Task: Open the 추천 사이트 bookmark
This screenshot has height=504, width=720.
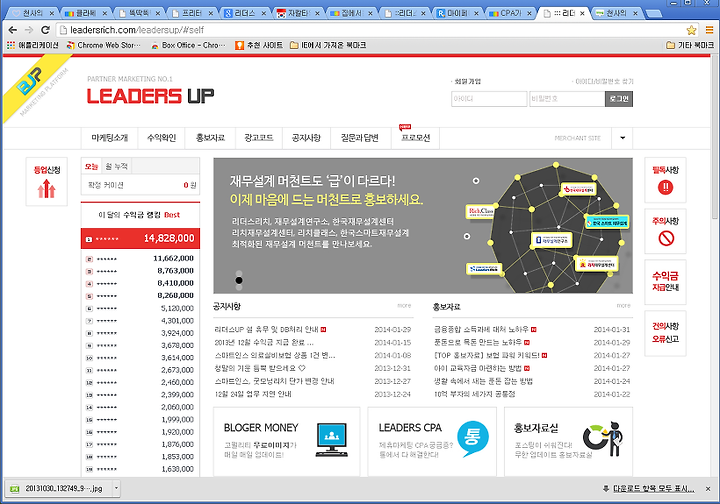Action: point(259,45)
